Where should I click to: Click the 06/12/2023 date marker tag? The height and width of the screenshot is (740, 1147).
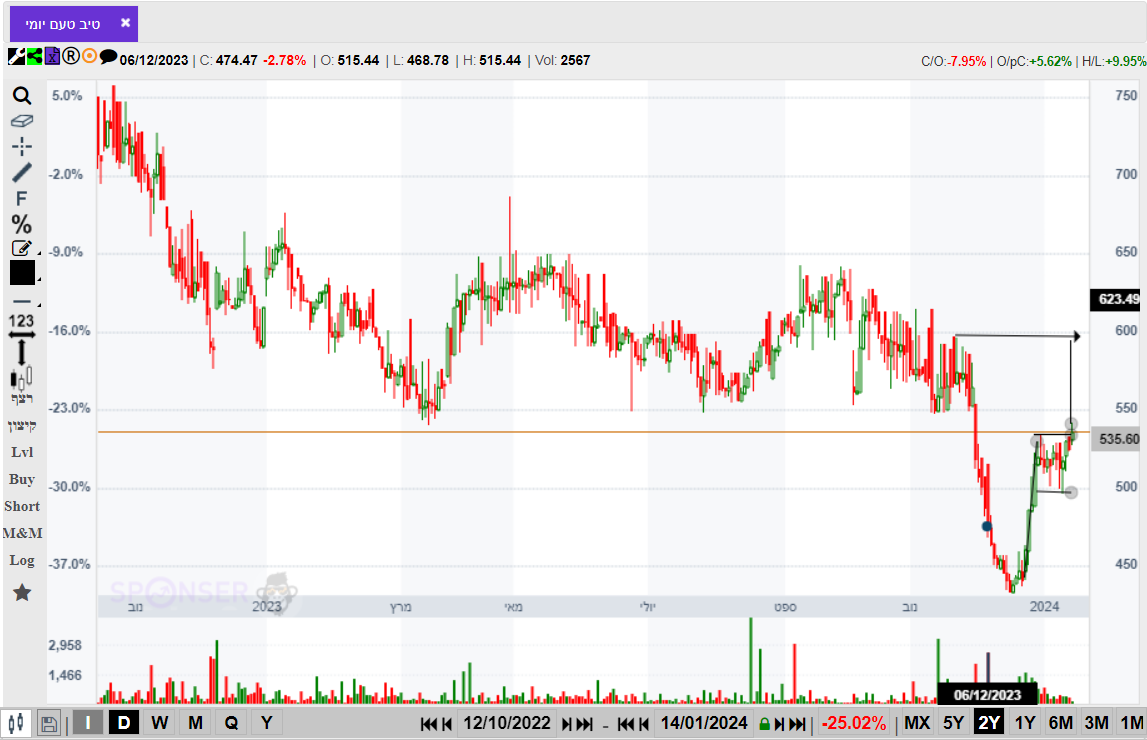988,695
